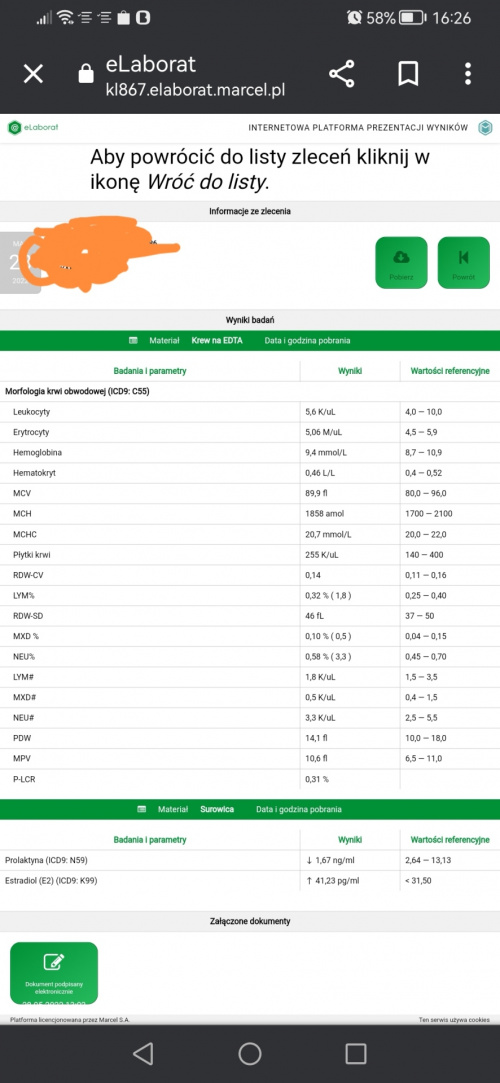The width and height of the screenshot is (500, 1083).
Task: Download results with the Pobierz button
Action: [401, 262]
